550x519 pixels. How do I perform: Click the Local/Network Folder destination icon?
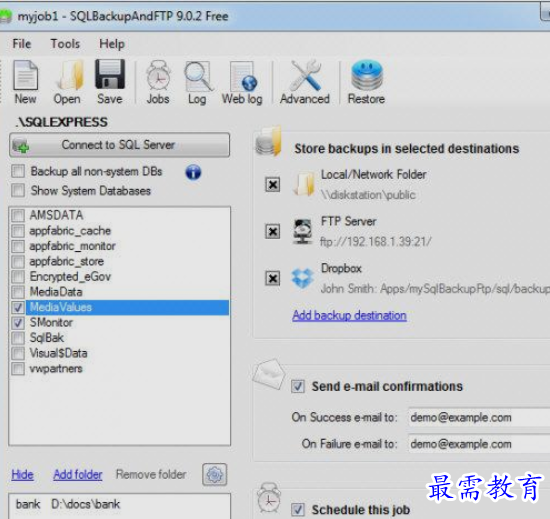[x=304, y=184]
